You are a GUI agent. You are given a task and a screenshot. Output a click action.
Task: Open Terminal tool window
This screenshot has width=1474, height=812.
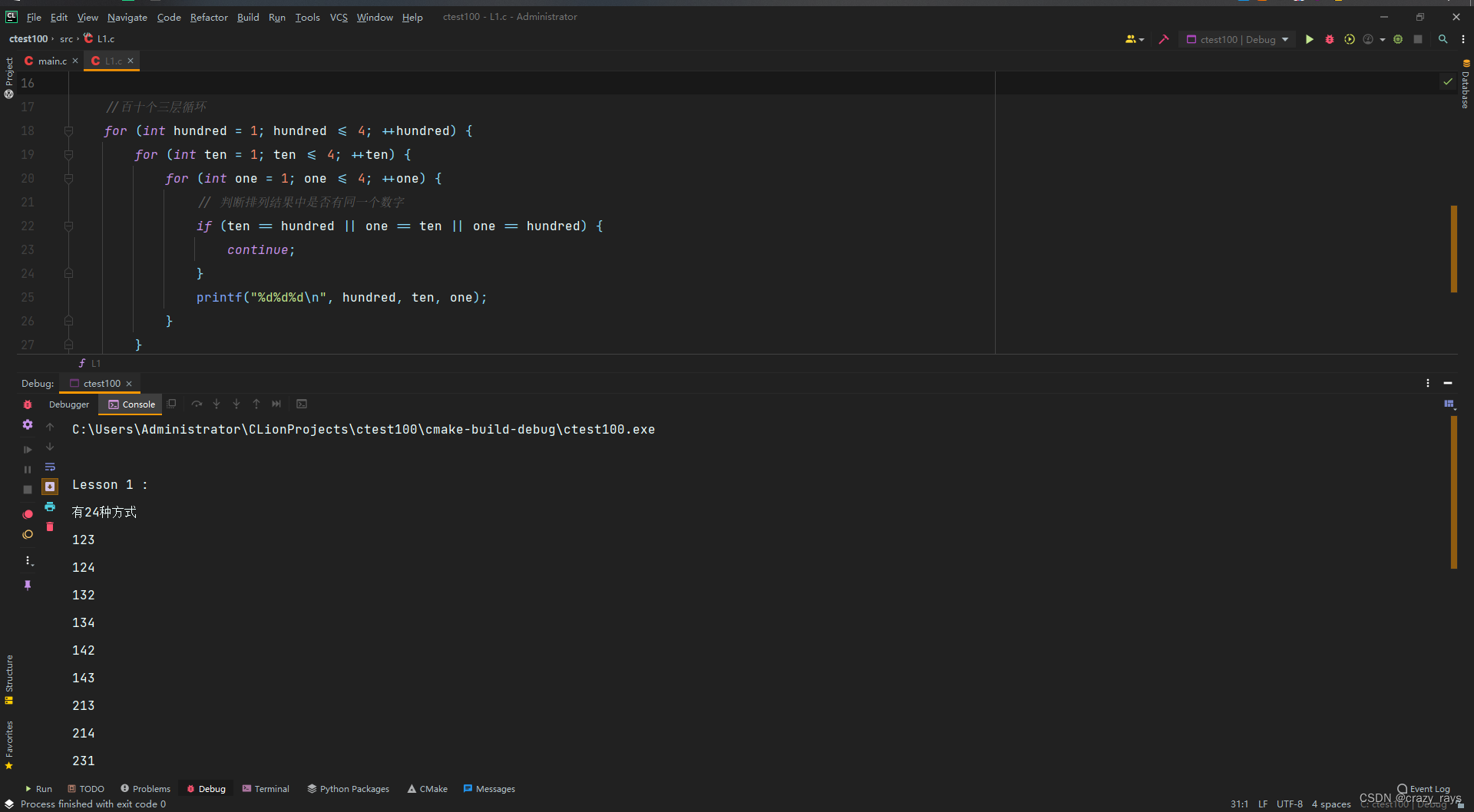(266, 789)
